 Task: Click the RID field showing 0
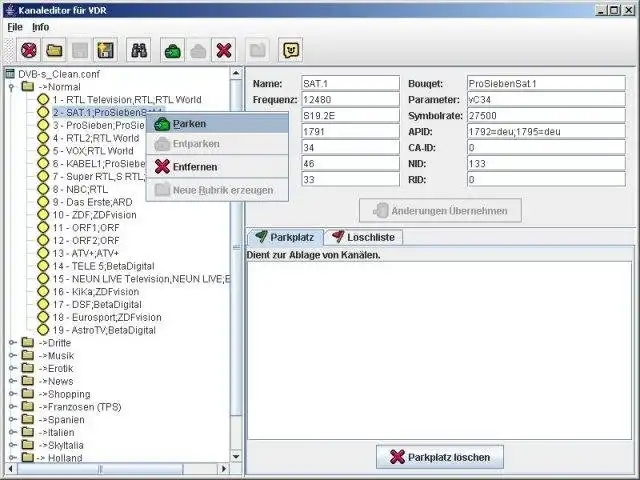coord(546,180)
